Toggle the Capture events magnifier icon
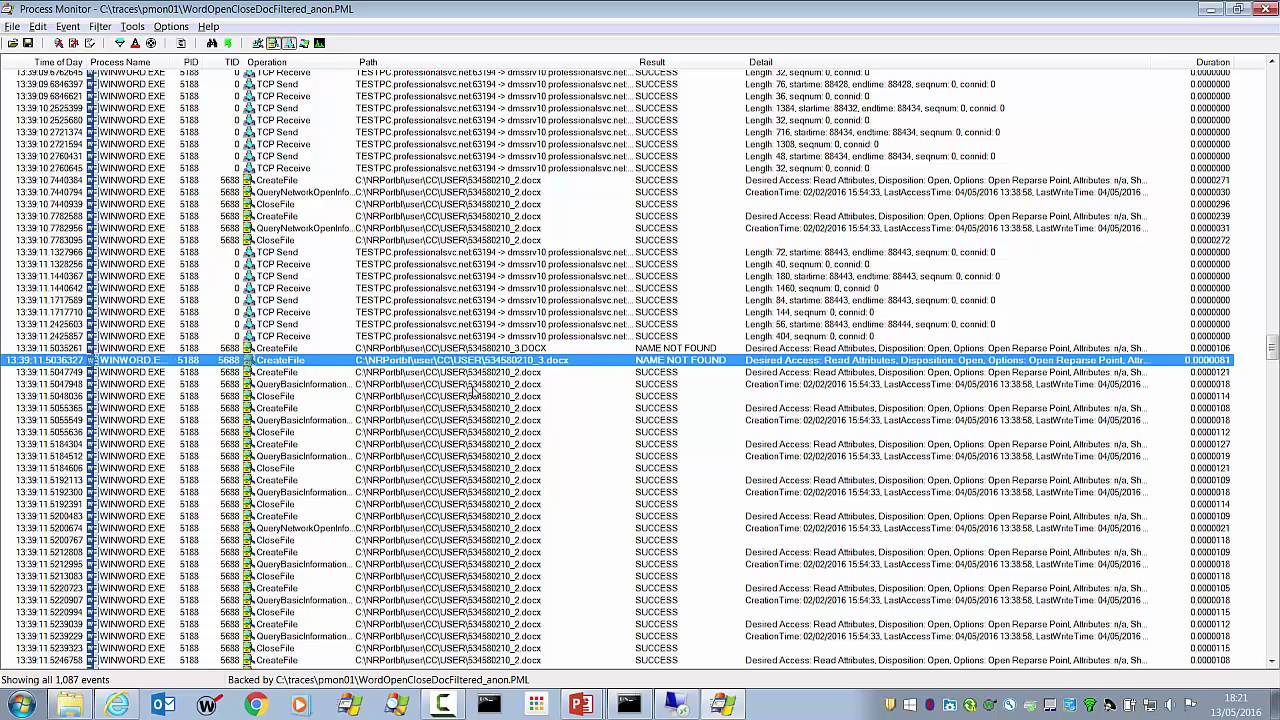This screenshot has width=1280, height=720. (x=58, y=43)
